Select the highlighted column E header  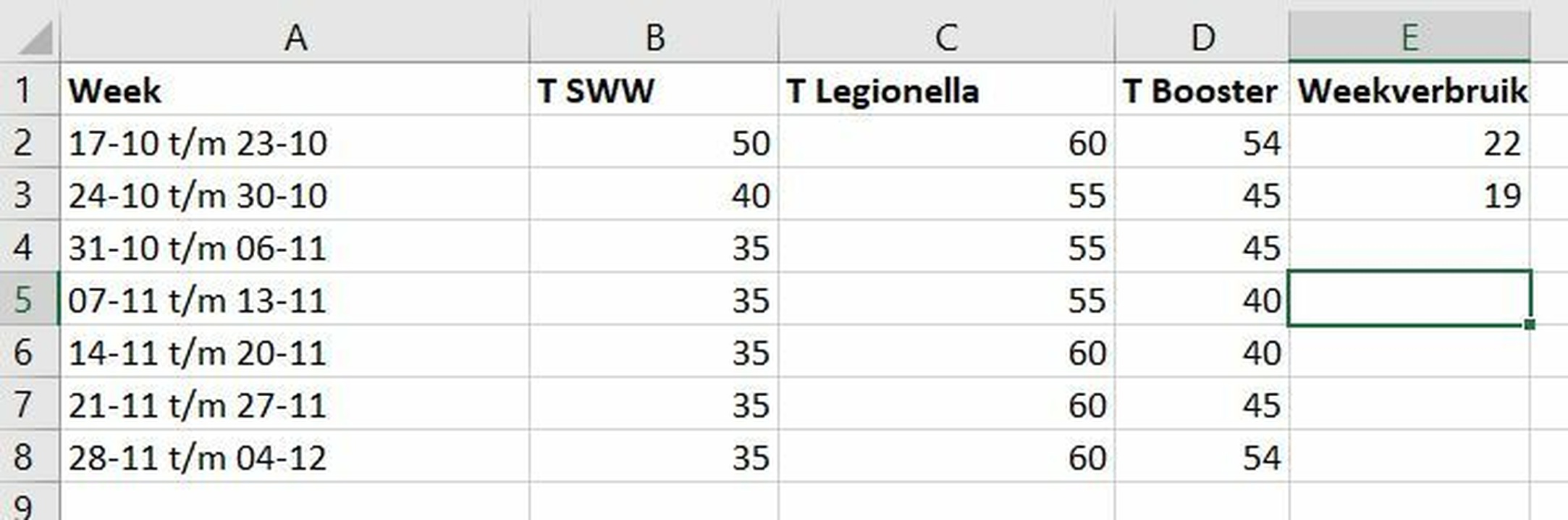1409,38
